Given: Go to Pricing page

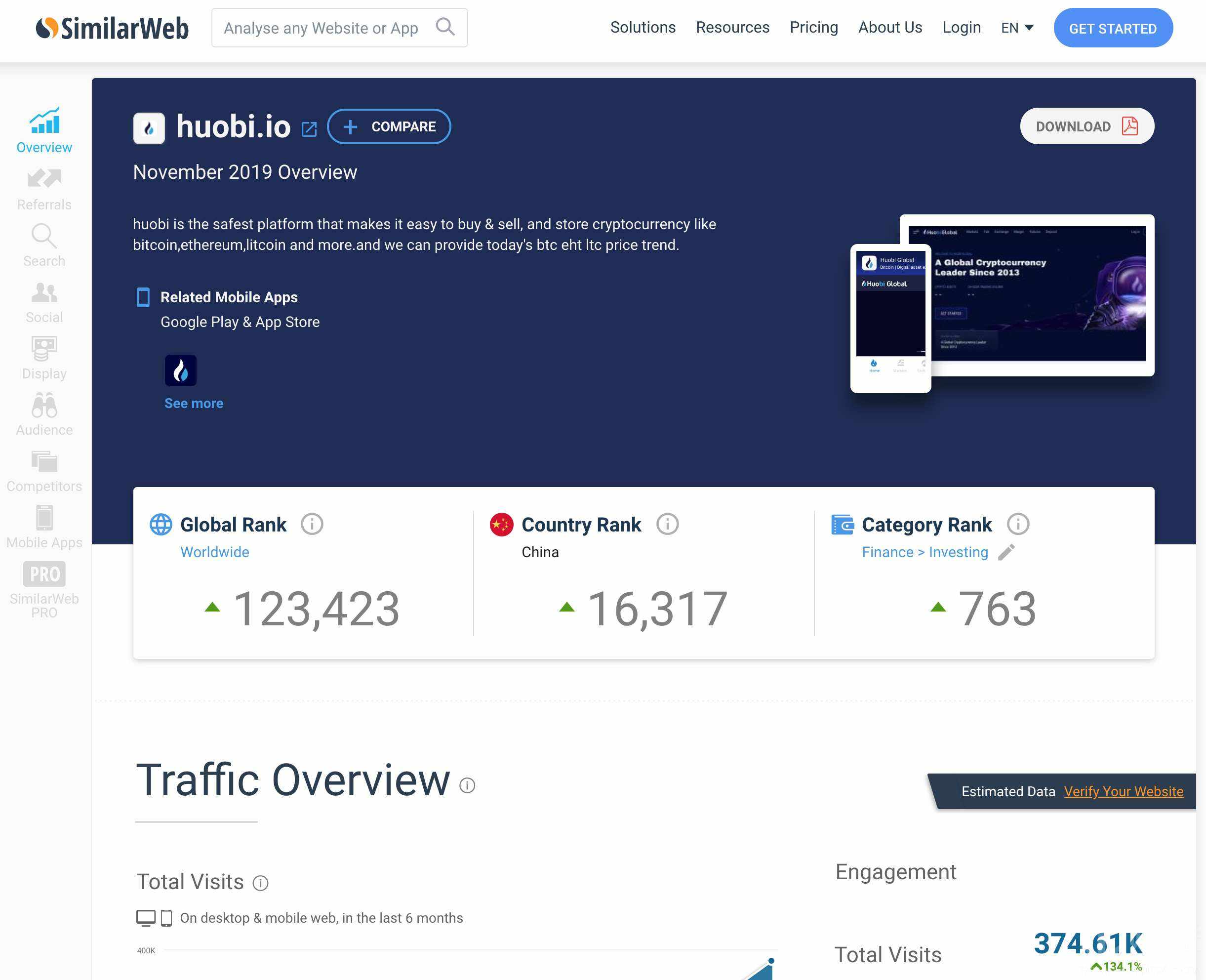Looking at the screenshot, I should coord(814,27).
